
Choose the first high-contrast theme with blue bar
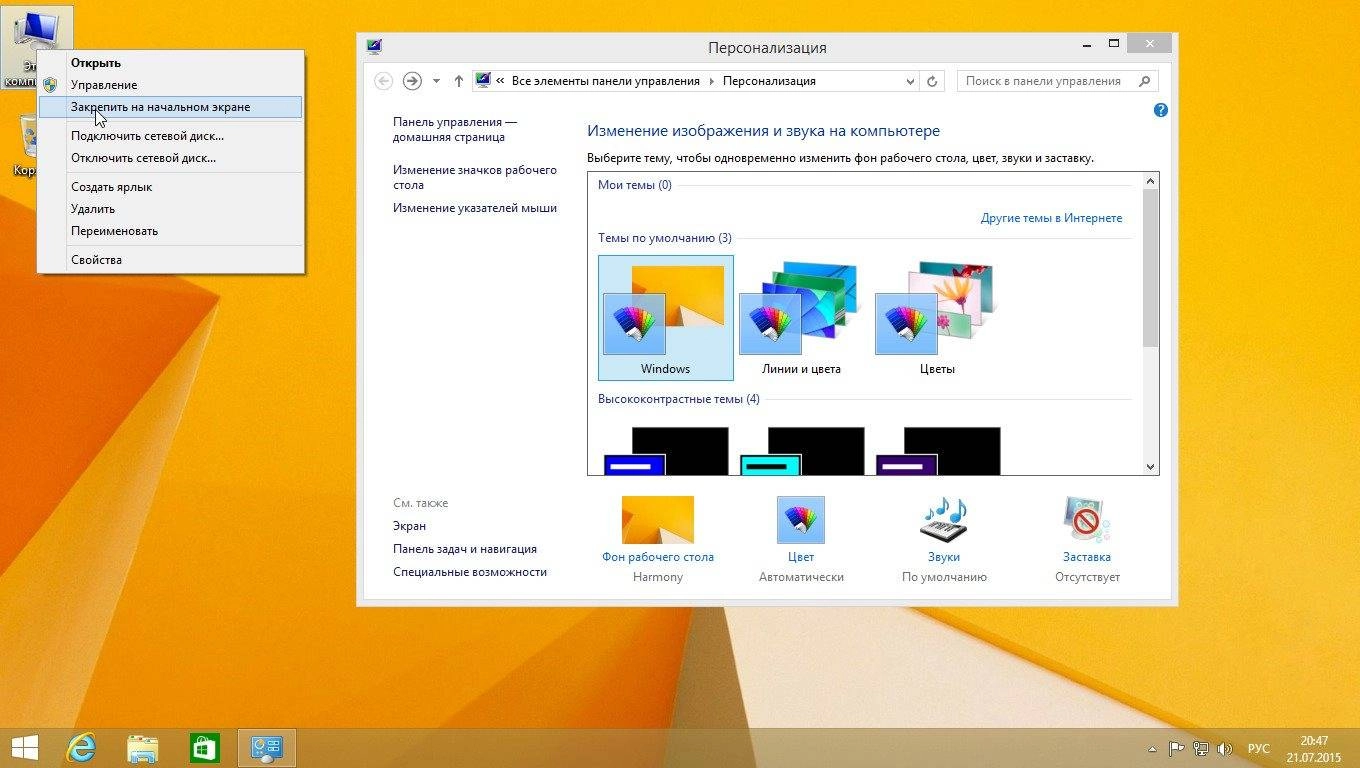pos(666,451)
